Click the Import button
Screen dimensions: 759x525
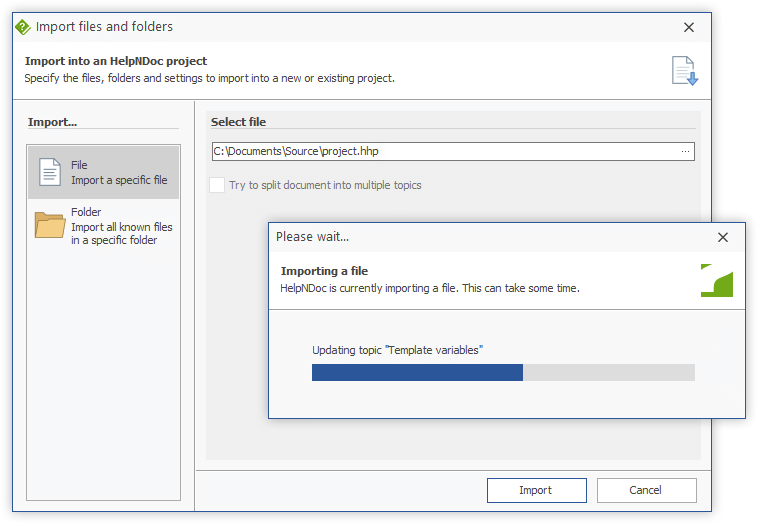536,490
